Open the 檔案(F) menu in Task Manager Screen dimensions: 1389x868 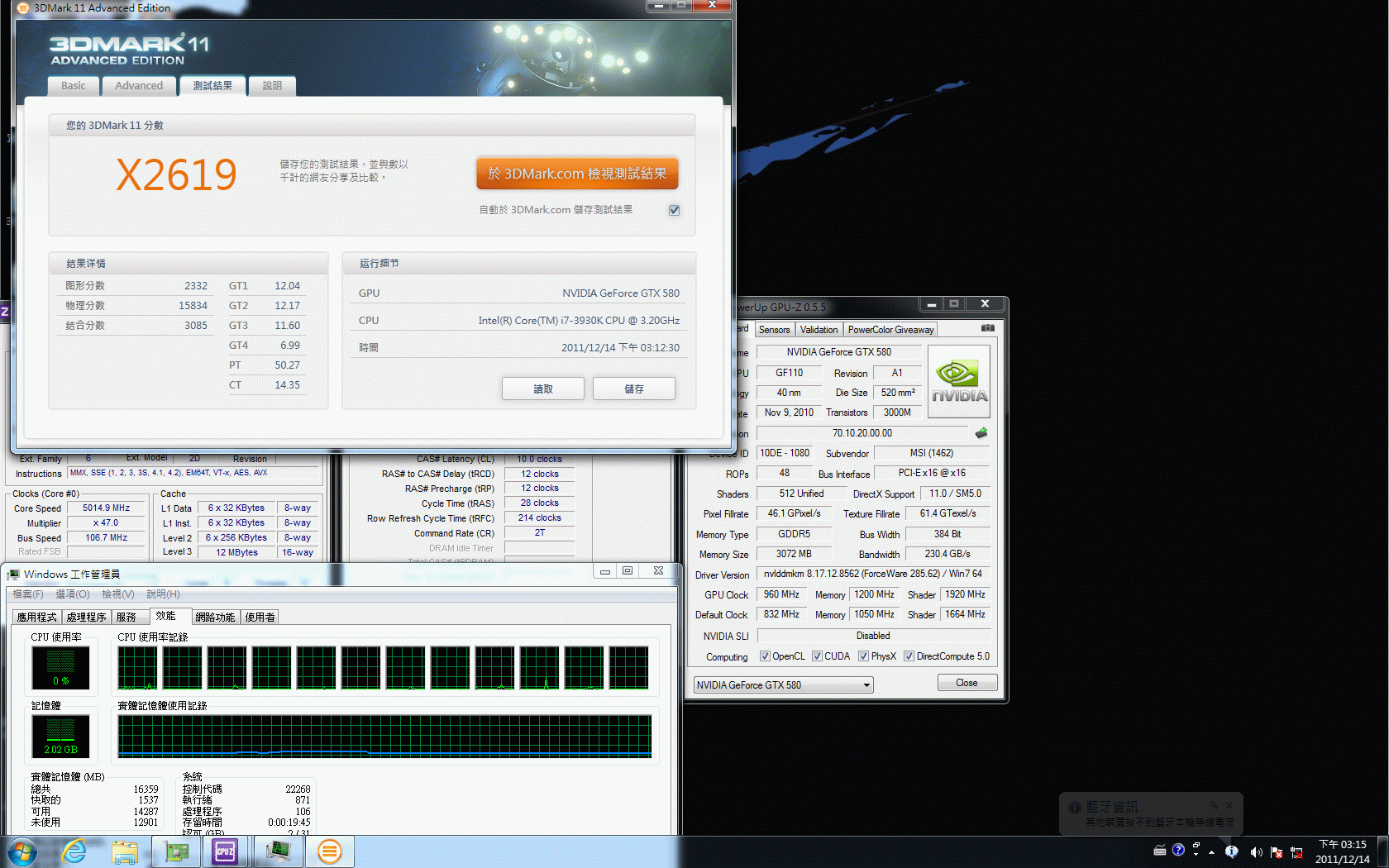[x=28, y=594]
